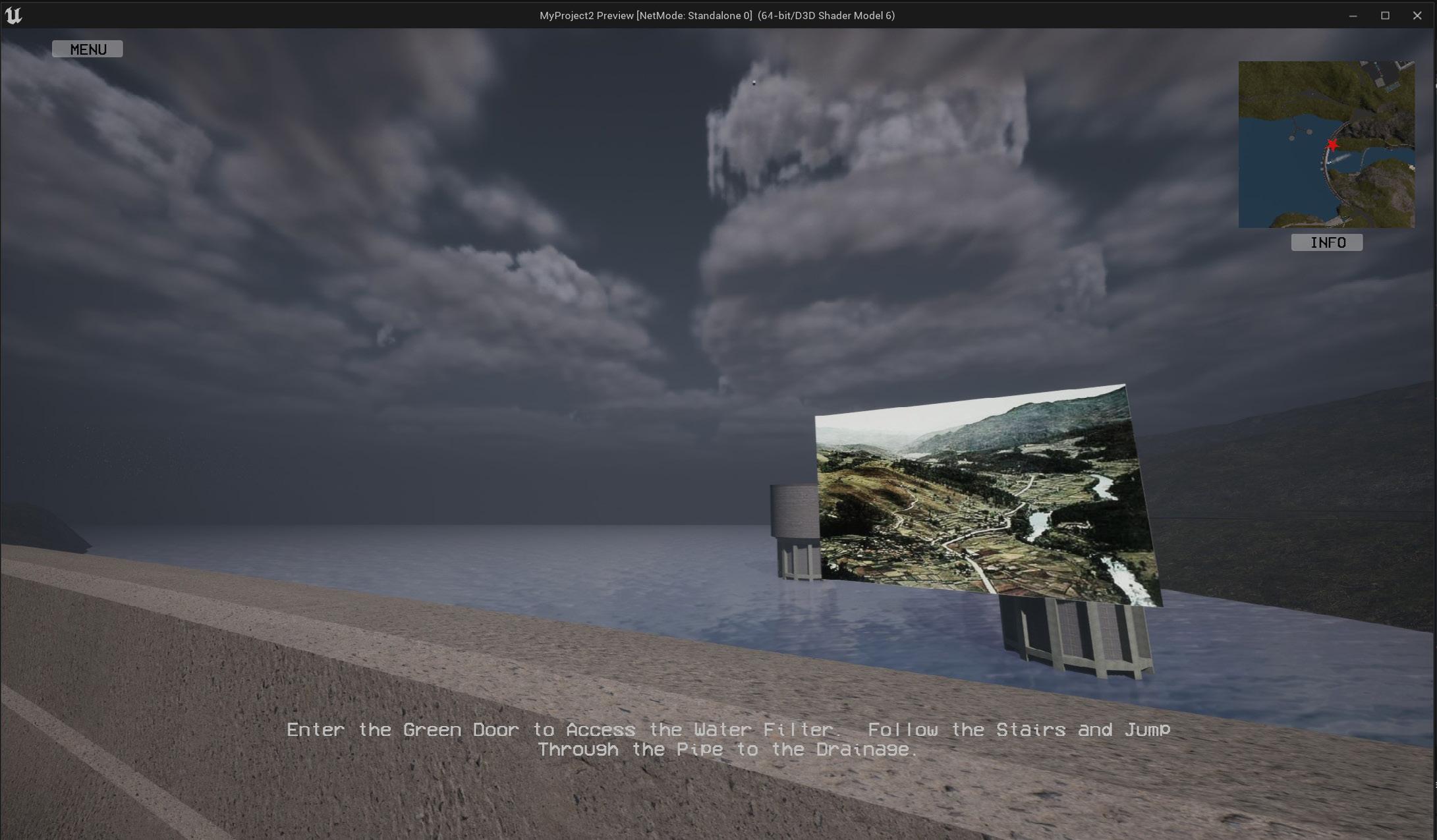Open the MENU button
This screenshot has width=1437, height=840.
click(88, 49)
